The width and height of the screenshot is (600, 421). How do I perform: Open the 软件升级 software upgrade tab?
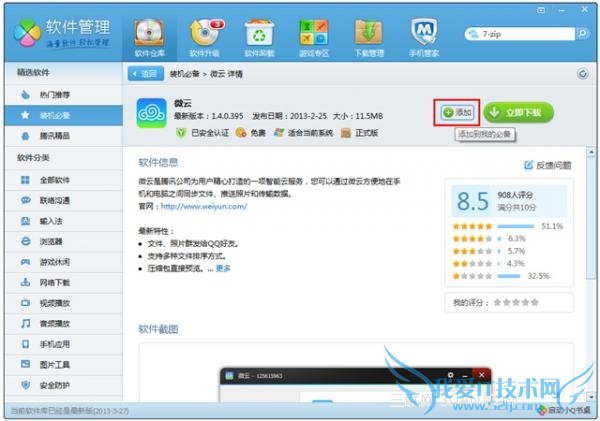205,38
